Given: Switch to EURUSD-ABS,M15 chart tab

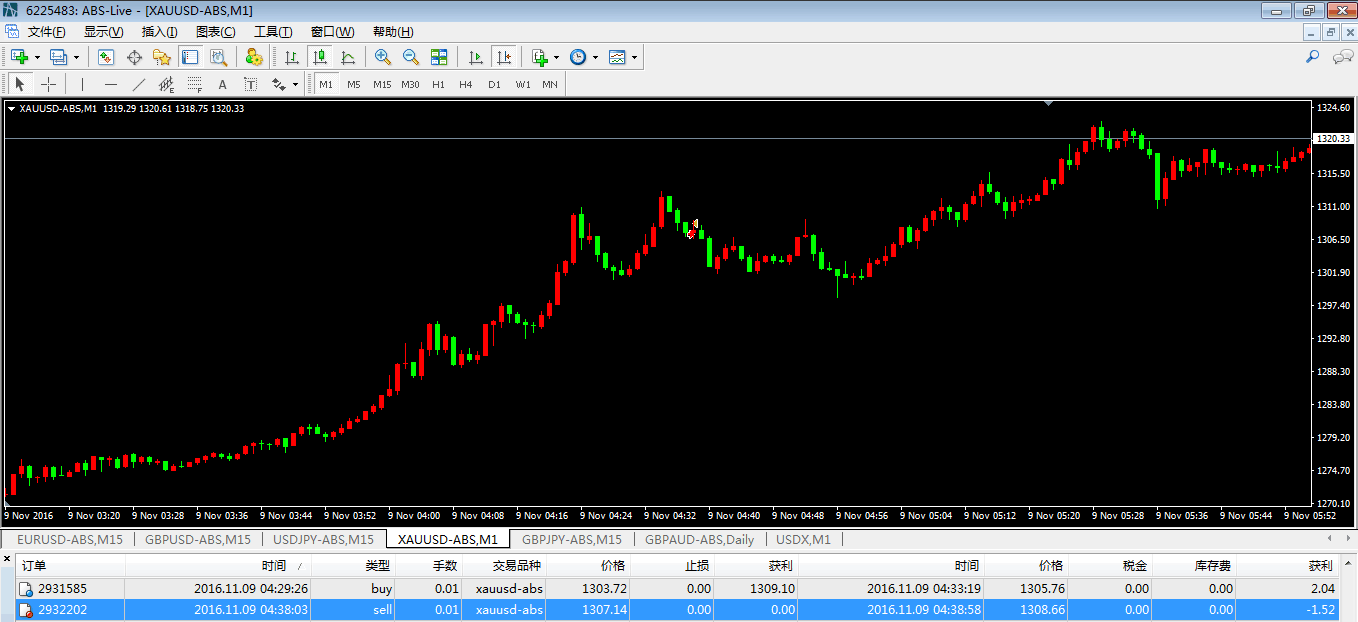Looking at the screenshot, I should pos(70,540).
